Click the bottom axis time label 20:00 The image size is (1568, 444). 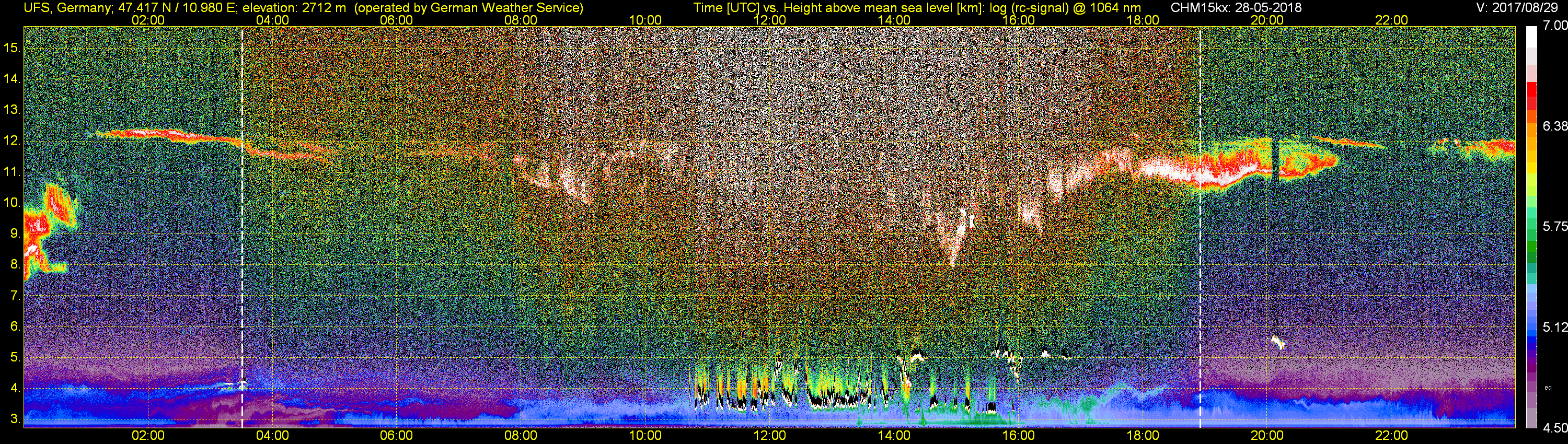(x=1267, y=436)
